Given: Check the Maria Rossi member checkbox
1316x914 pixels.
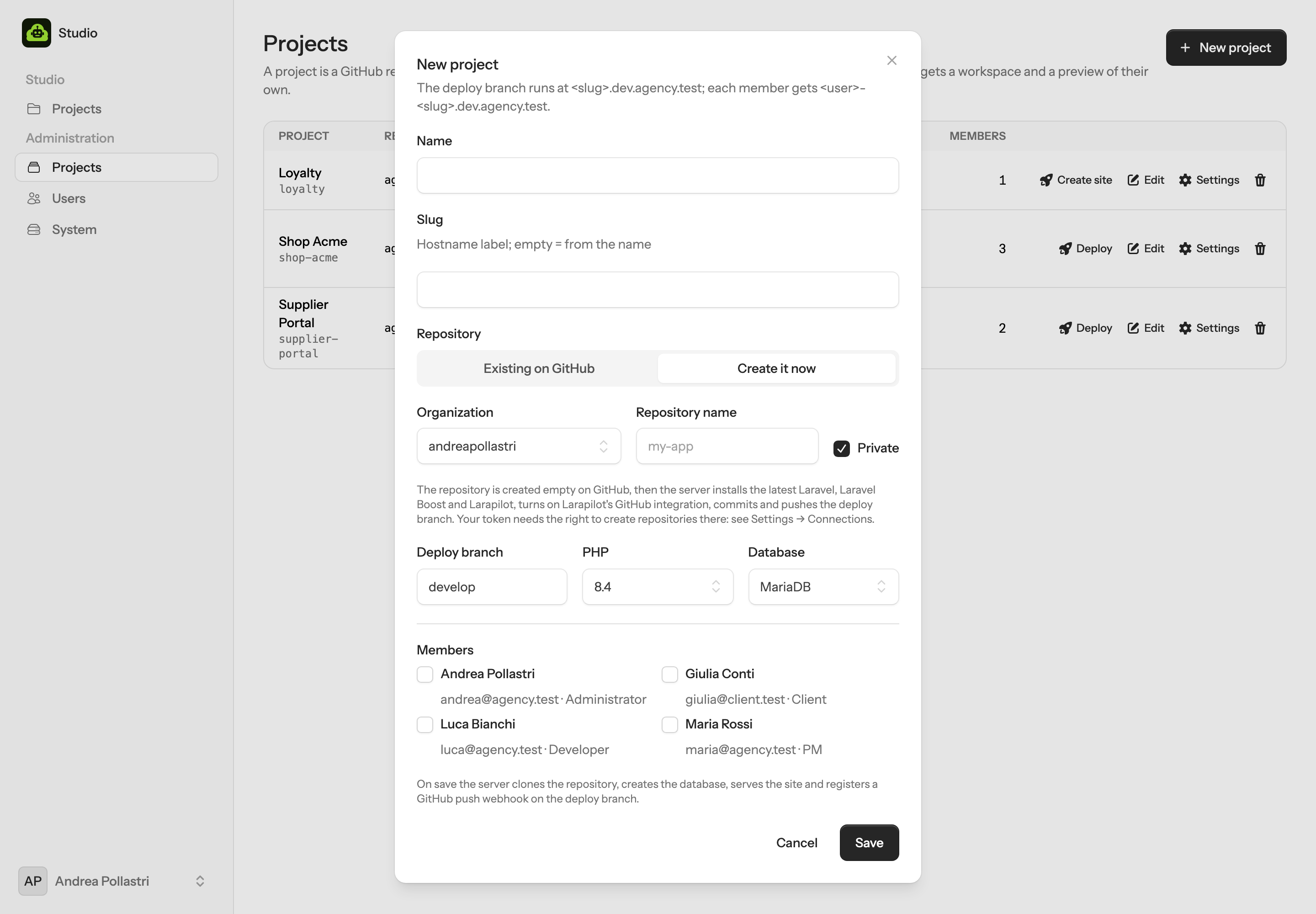Looking at the screenshot, I should tap(669, 725).
